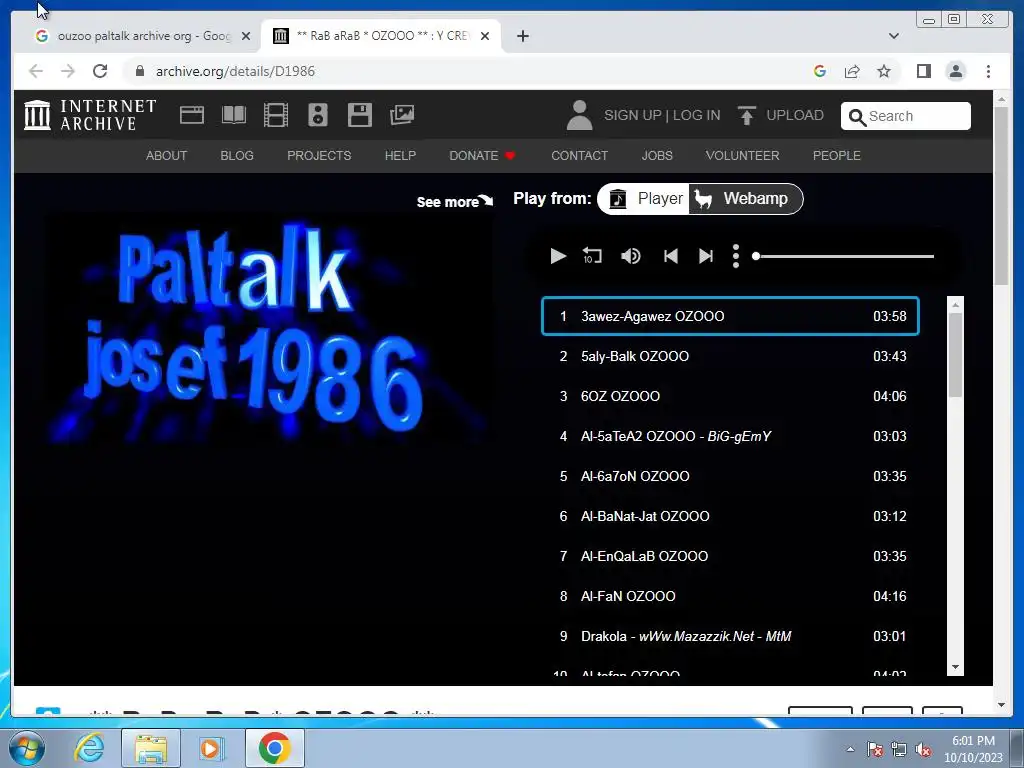Click the UPLOAD link

pyautogui.click(x=795, y=116)
